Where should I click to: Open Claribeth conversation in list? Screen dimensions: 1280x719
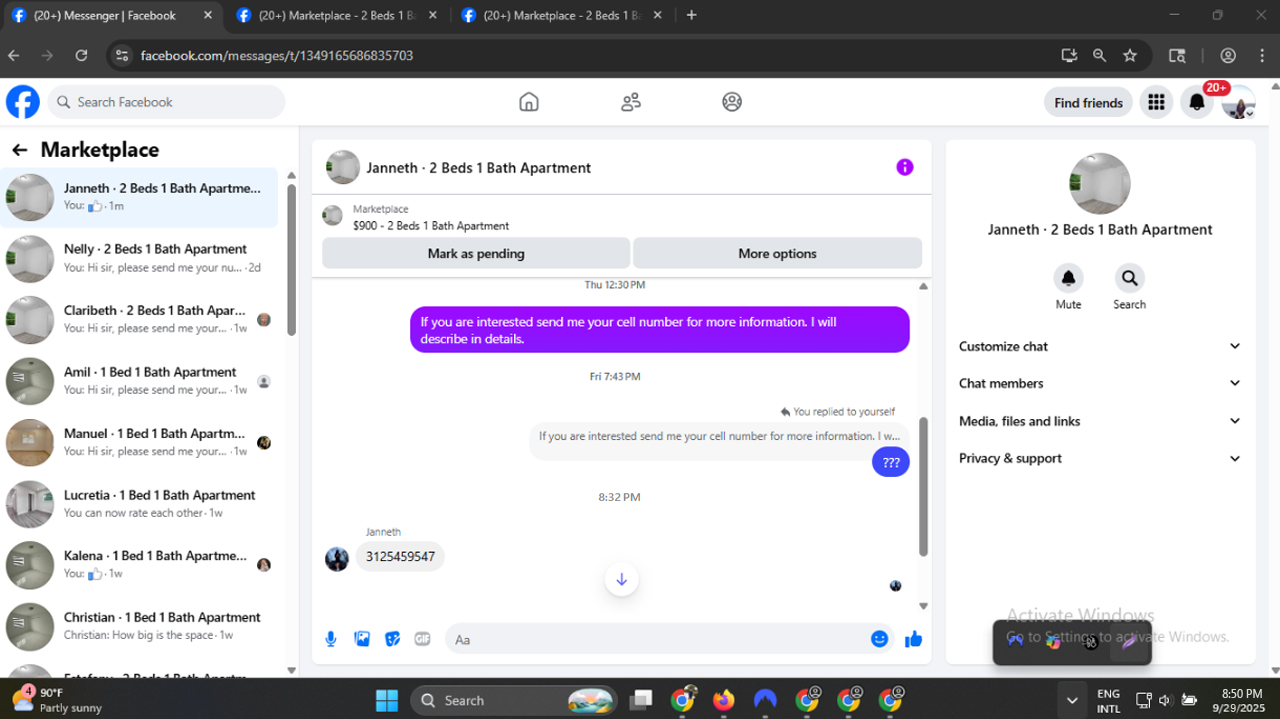coord(139,319)
